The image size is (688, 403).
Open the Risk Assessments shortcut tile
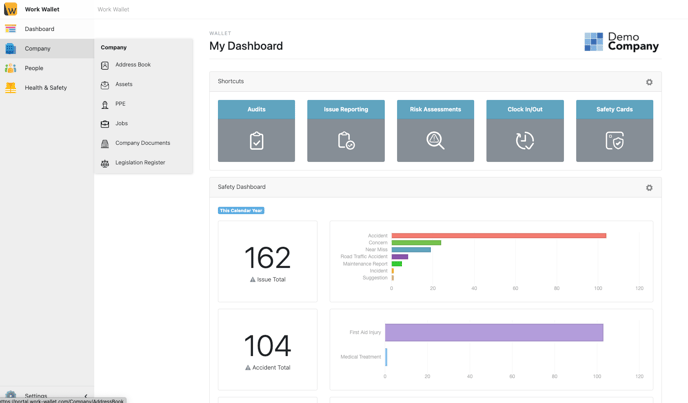435,131
